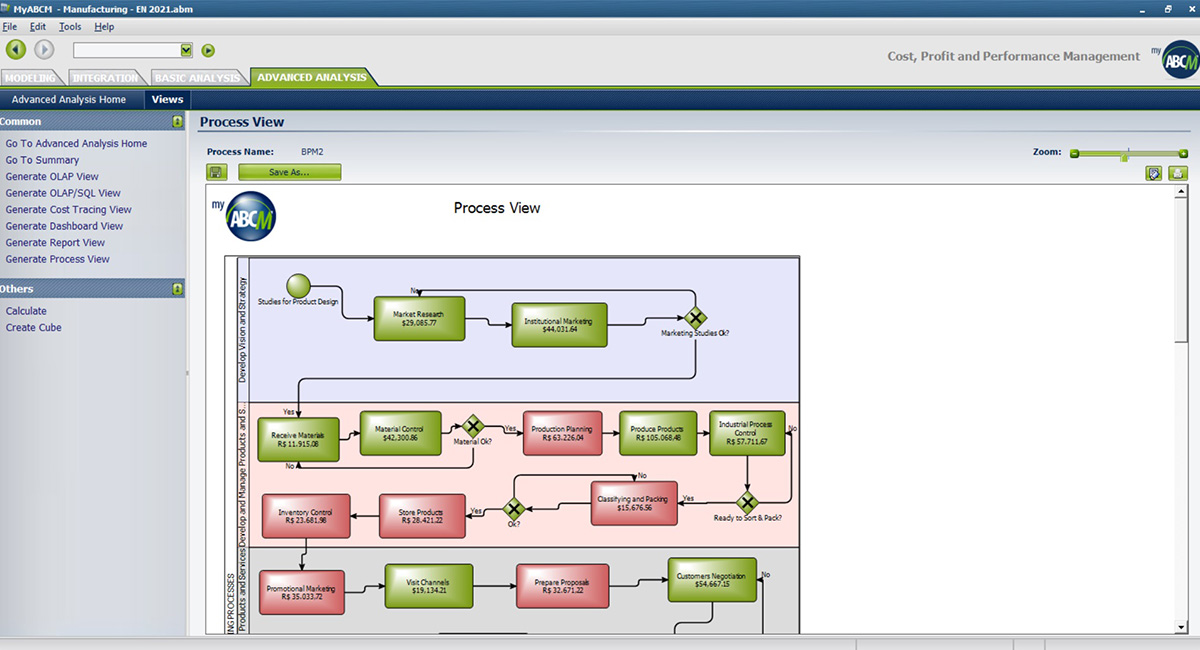
Task: Open the Advanced Analysis Home subtab
Action: (69, 99)
